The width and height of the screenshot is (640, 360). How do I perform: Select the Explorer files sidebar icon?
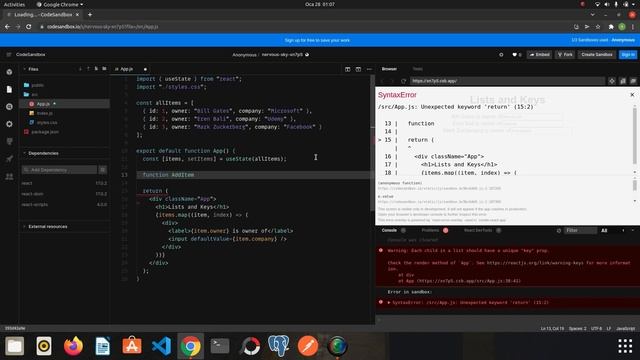coord(9,89)
